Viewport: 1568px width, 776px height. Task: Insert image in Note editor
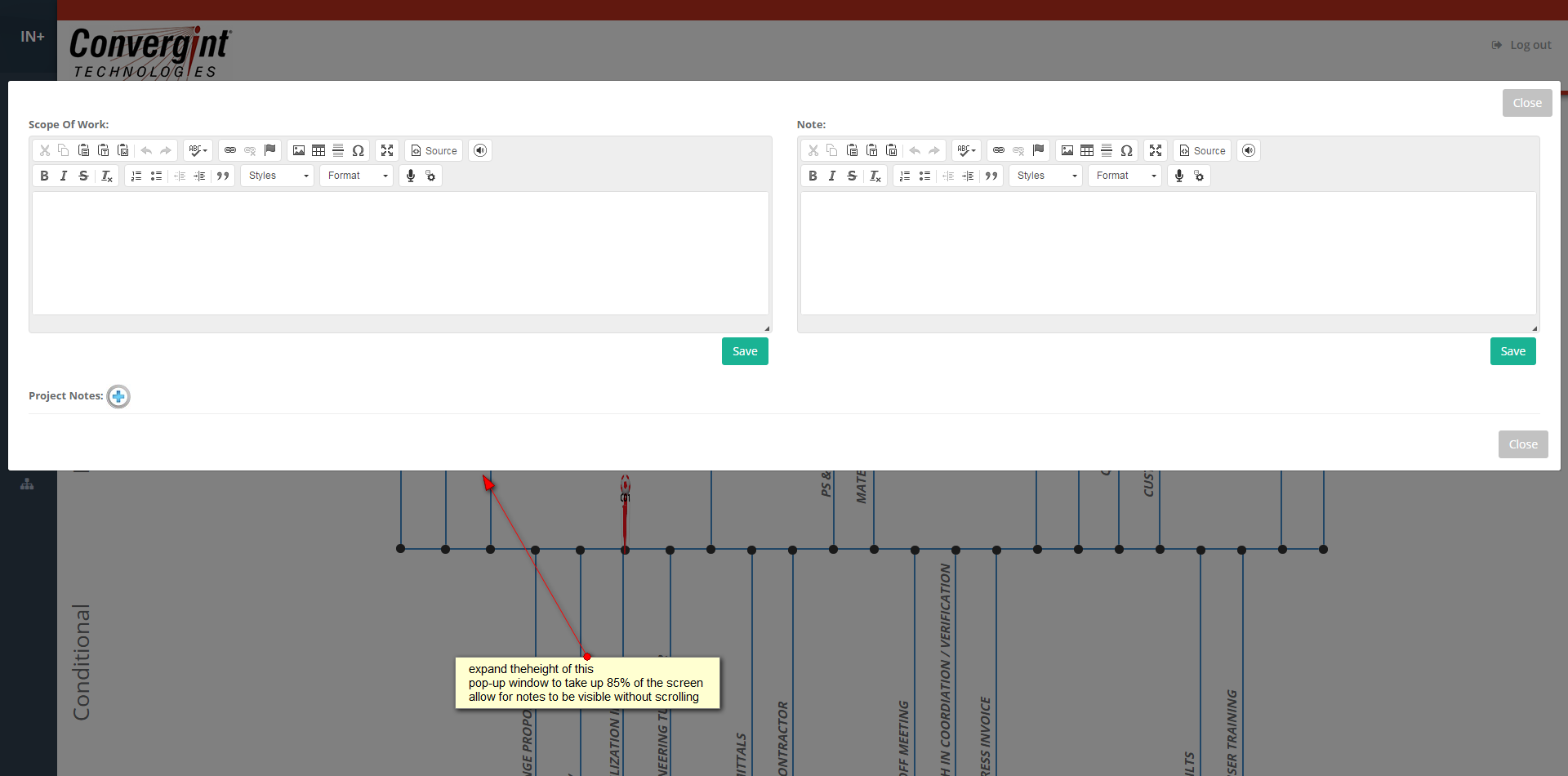(x=1067, y=150)
